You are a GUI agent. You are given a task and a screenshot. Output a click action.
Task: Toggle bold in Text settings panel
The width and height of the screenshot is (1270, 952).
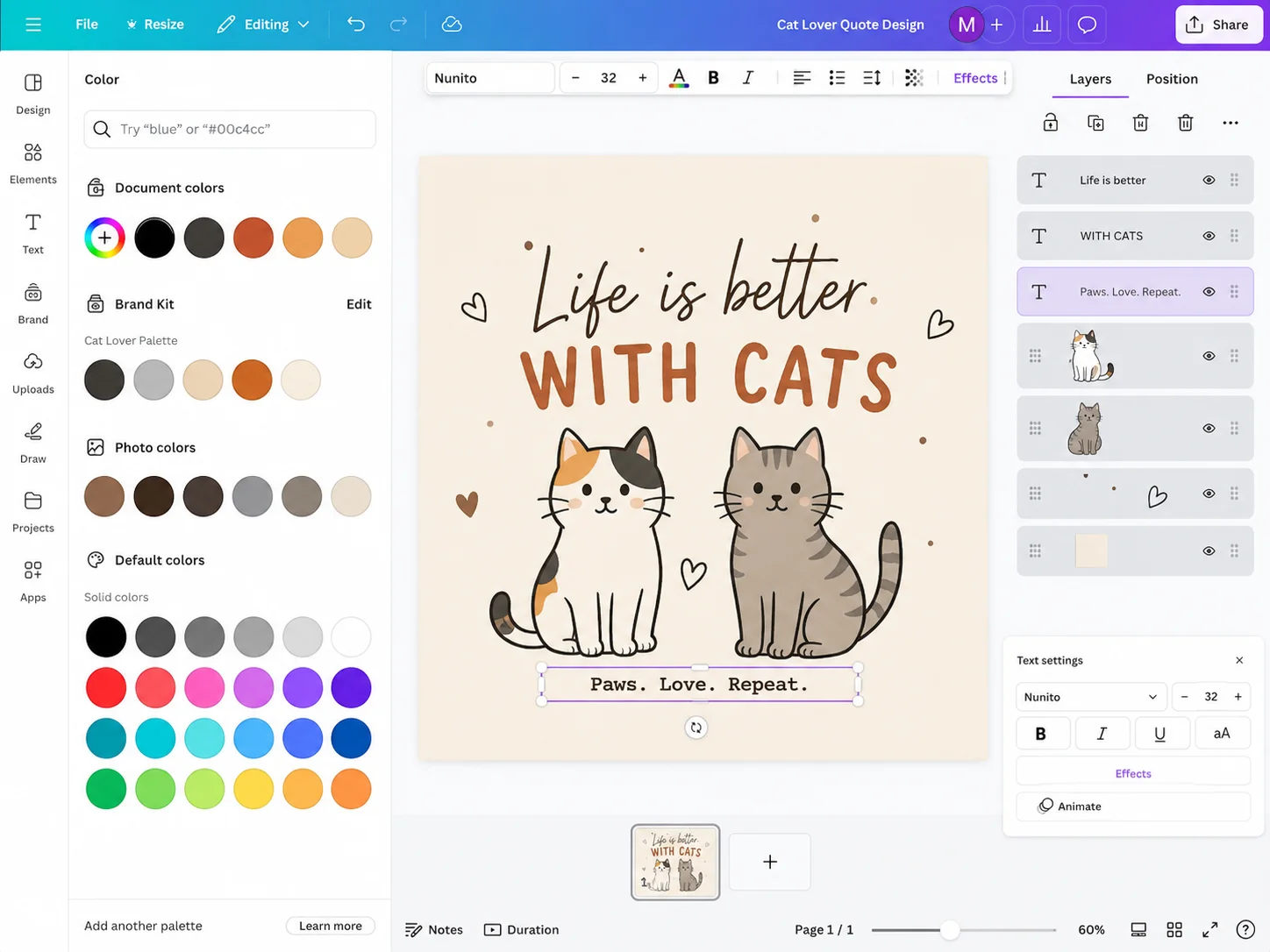pyautogui.click(x=1041, y=734)
